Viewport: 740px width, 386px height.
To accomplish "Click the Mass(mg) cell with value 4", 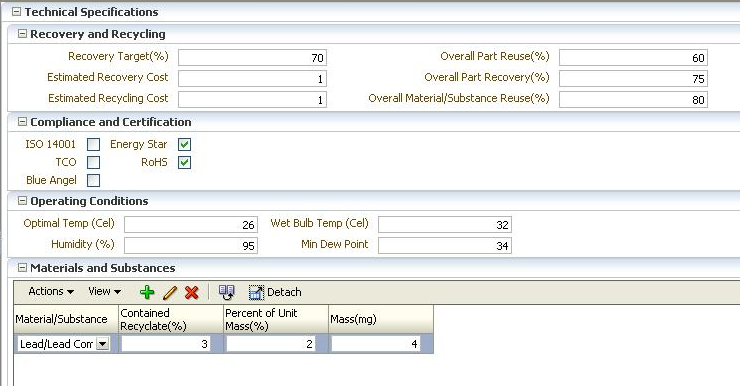I will [376, 344].
